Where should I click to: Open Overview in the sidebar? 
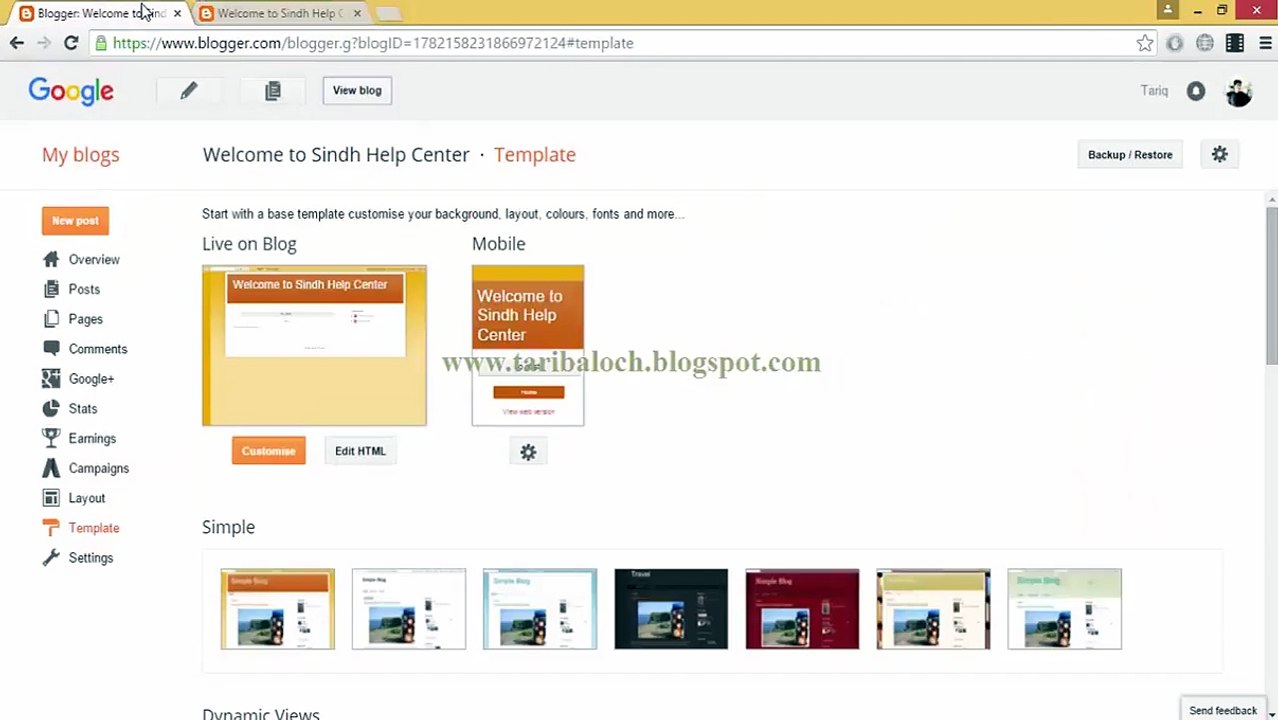click(x=94, y=259)
